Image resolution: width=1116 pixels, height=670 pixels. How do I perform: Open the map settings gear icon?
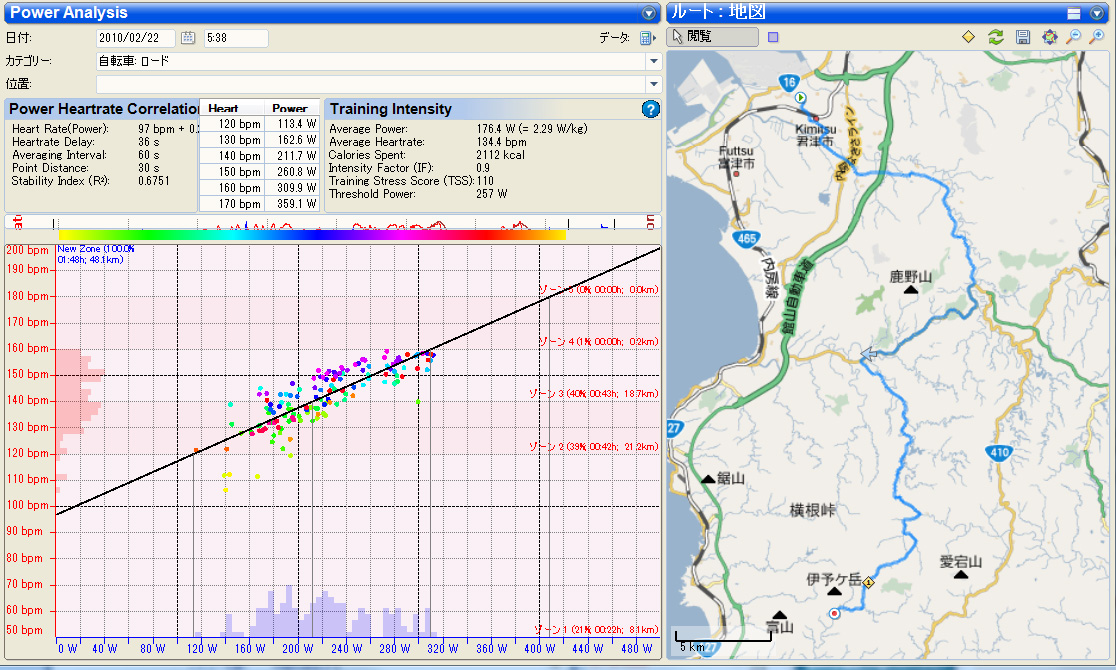coord(1048,37)
